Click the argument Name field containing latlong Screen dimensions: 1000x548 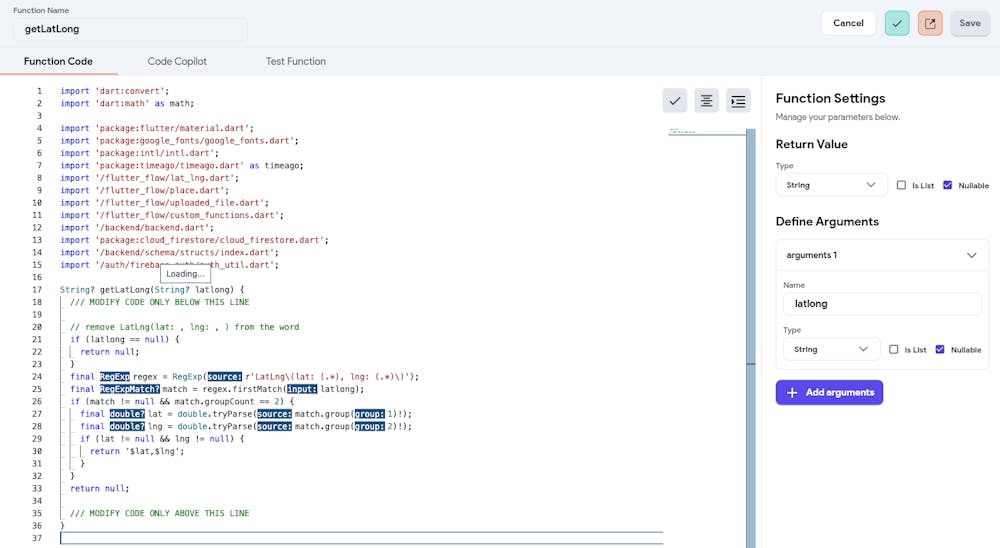coord(882,304)
